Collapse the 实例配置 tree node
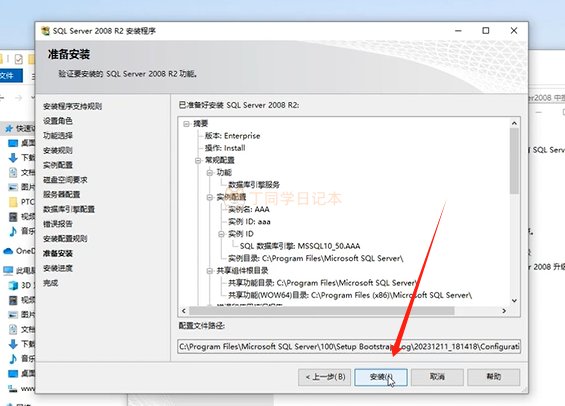 (210, 197)
